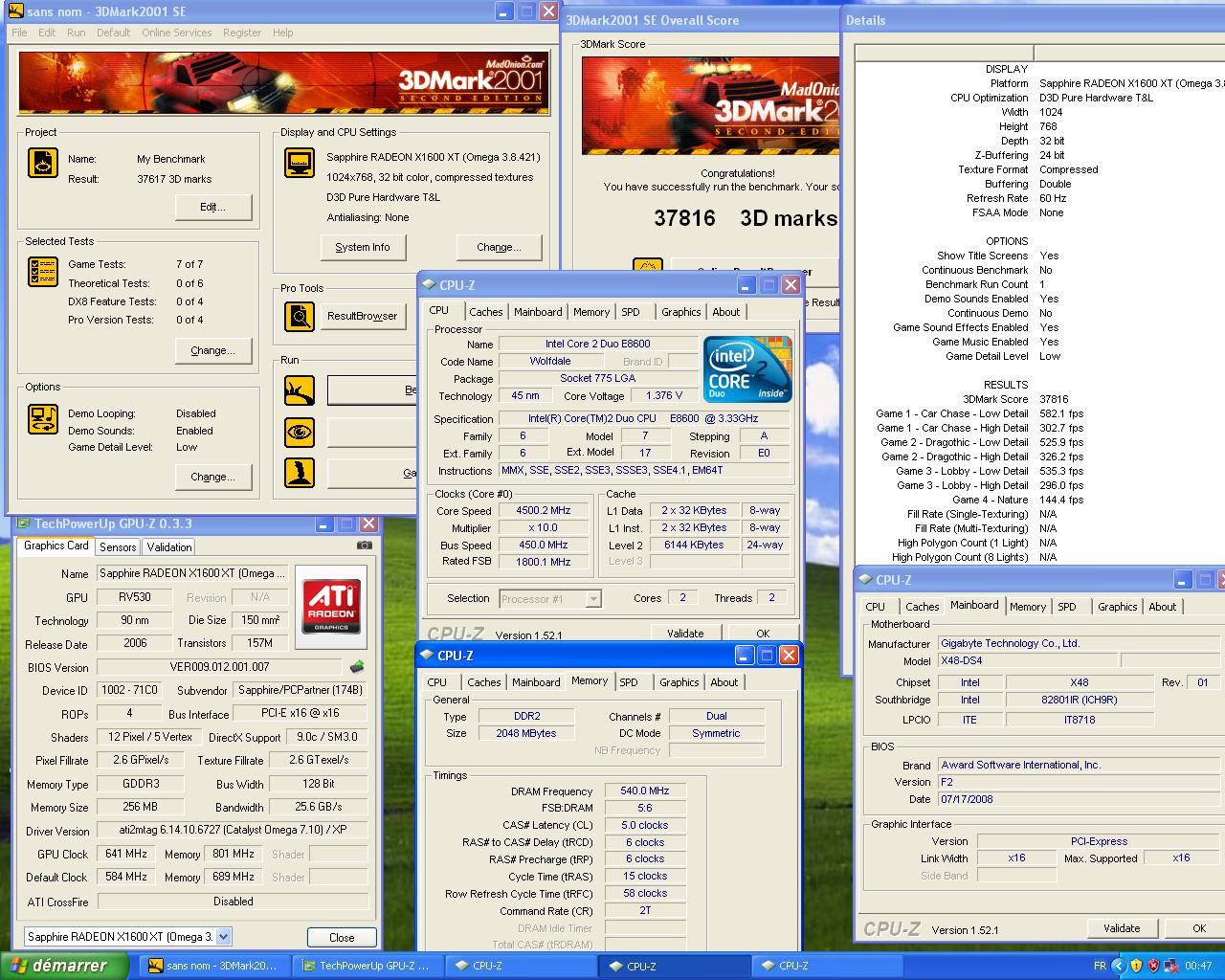The width and height of the screenshot is (1225, 980).
Task: Open the File menu in 3DMark2001
Action: pos(19,33)
